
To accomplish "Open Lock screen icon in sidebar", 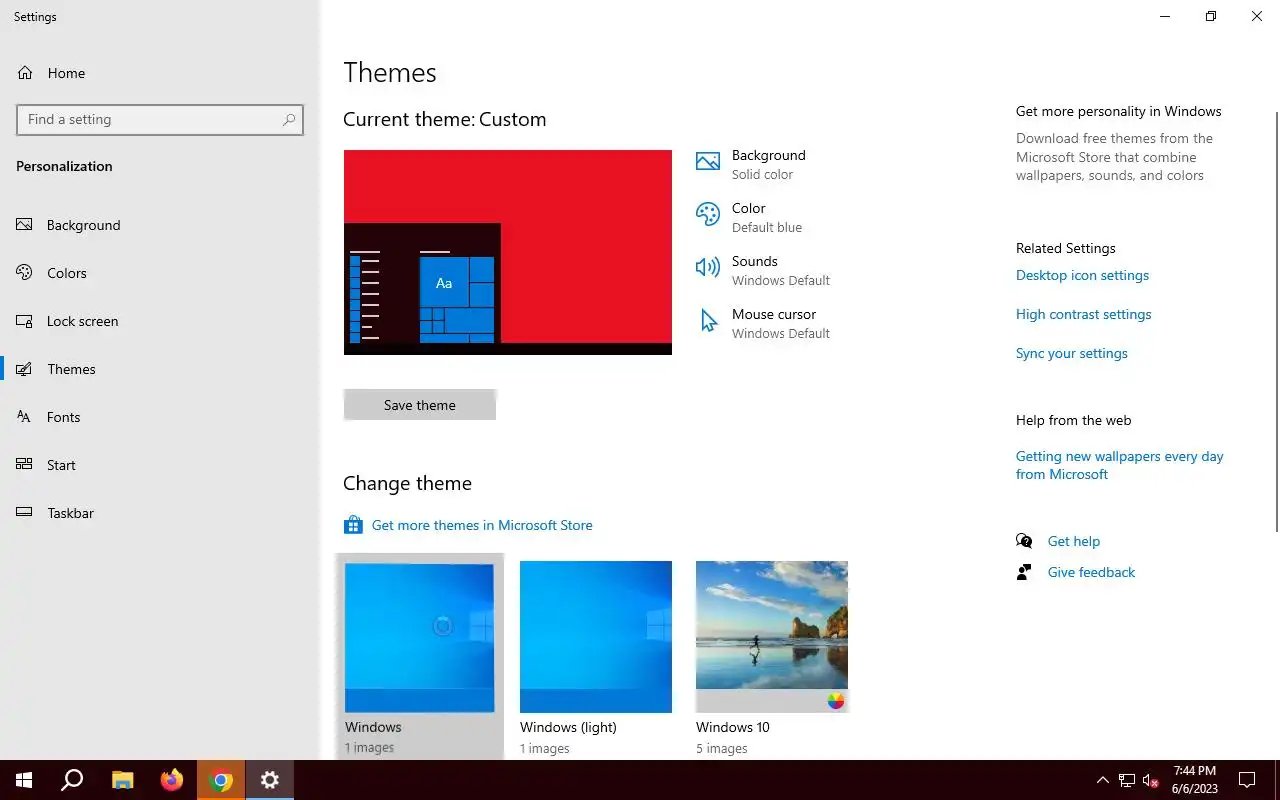I will click(x=25, y=321).
